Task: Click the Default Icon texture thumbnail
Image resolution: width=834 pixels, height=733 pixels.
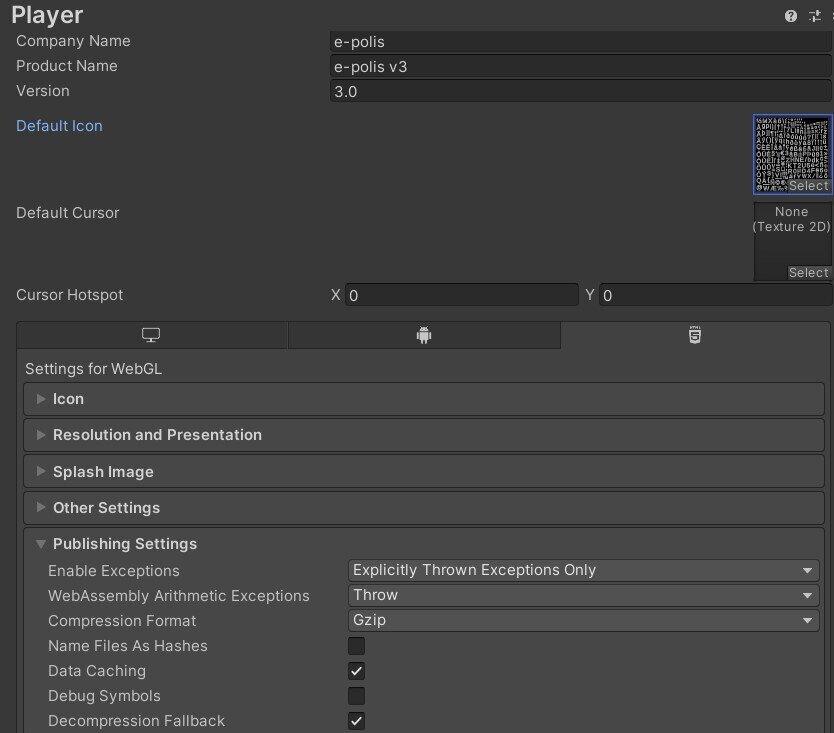Action: (793, 154)
